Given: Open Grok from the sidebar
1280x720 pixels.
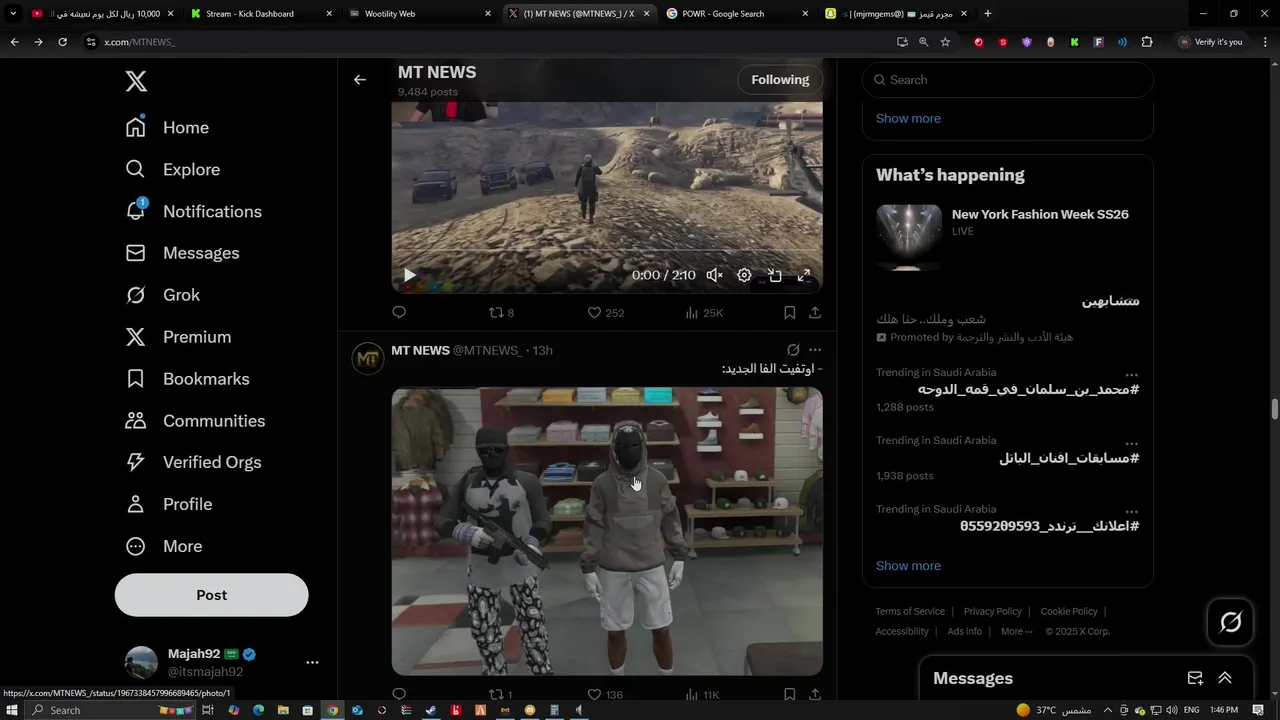Looking at the screenshot, I should (x=162, y=295).
